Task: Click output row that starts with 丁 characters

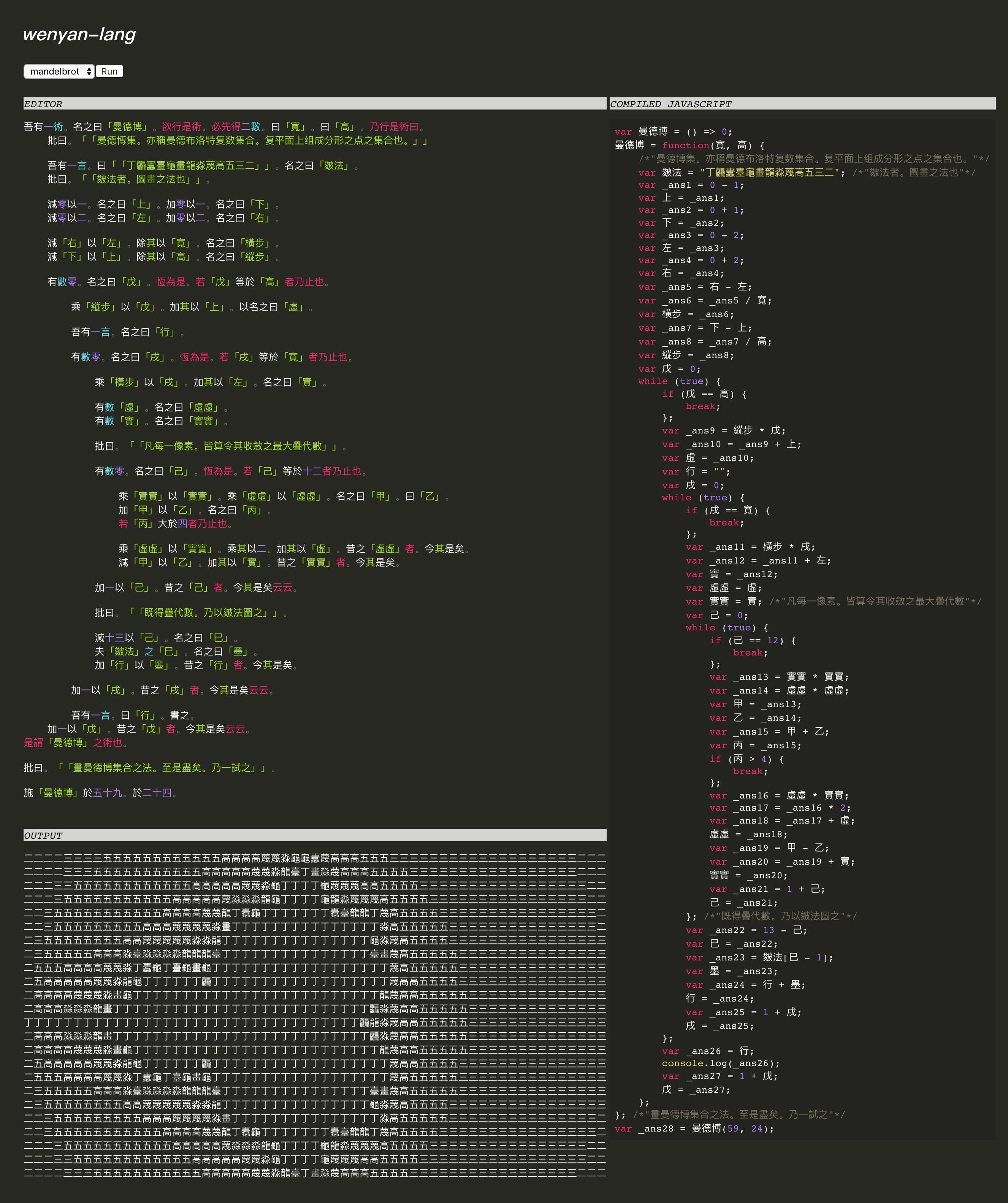Action: pyautogui.click(x=314, y=1022)
